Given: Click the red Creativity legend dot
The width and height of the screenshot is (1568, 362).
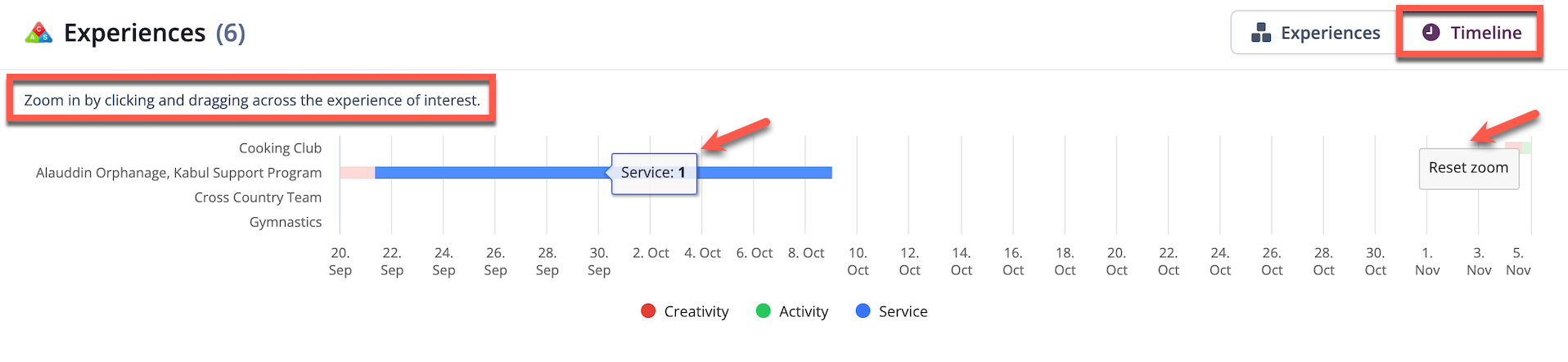Looking at the screenshot, I should pos(648,311).
